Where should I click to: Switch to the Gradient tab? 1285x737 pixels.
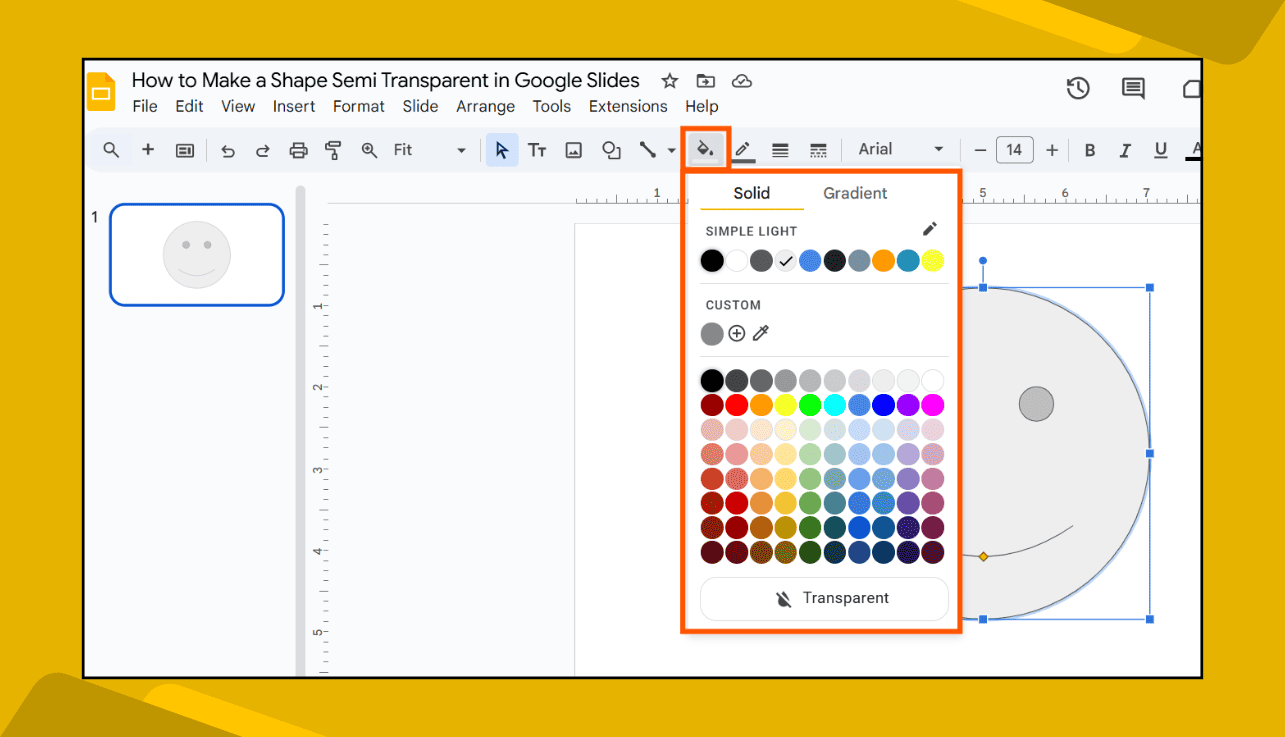click(x=855, y=193)
